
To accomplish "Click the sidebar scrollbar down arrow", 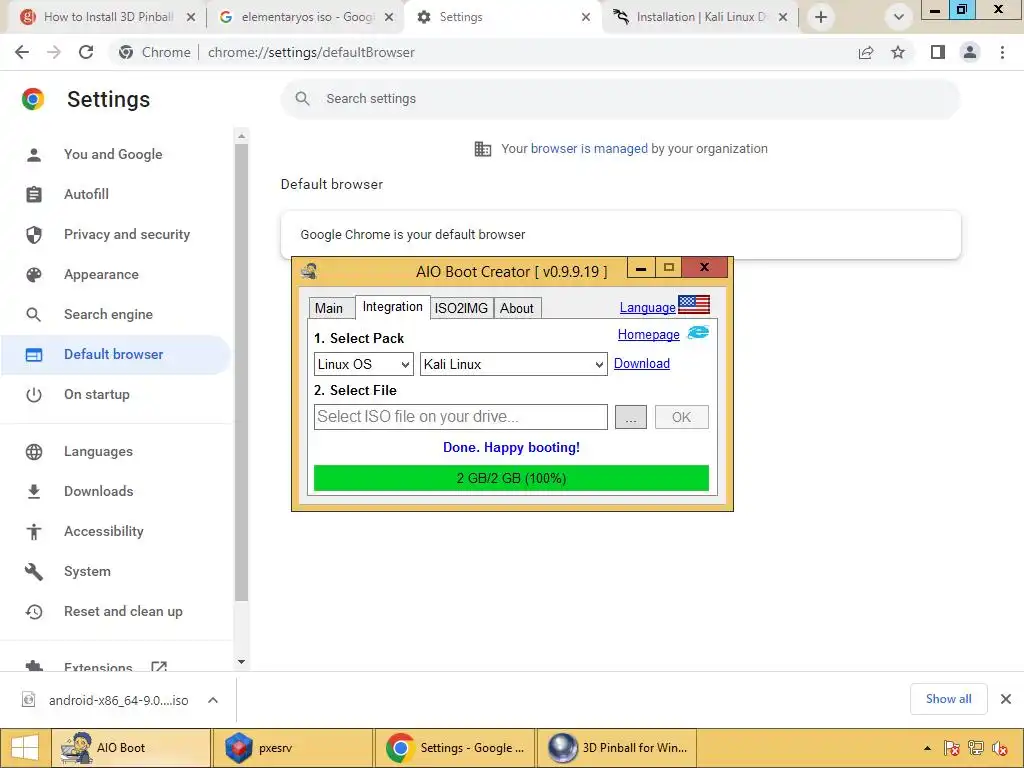I will click(241, 662).
